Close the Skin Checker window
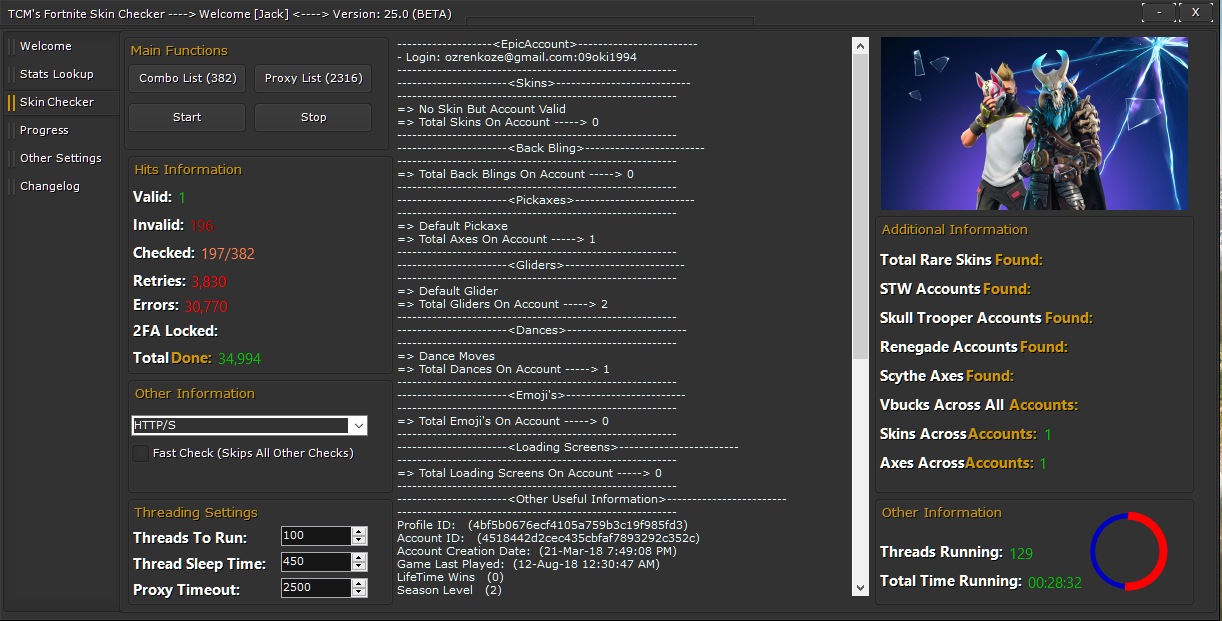This screenshot has width=1222, height=621. tap(1195, 12)
